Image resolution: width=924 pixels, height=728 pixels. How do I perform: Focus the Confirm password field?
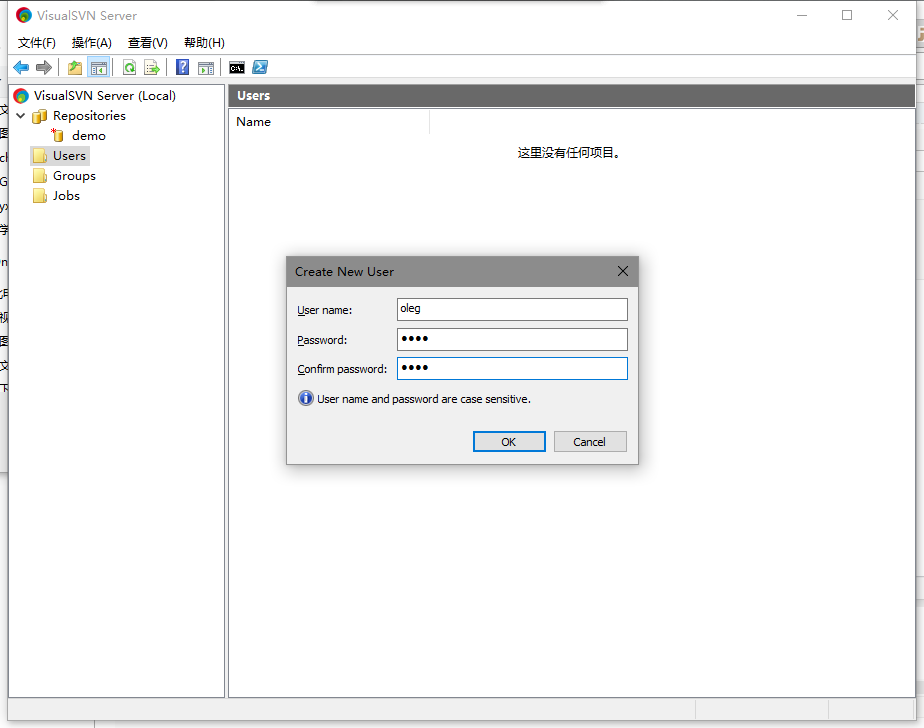(512, 368)
